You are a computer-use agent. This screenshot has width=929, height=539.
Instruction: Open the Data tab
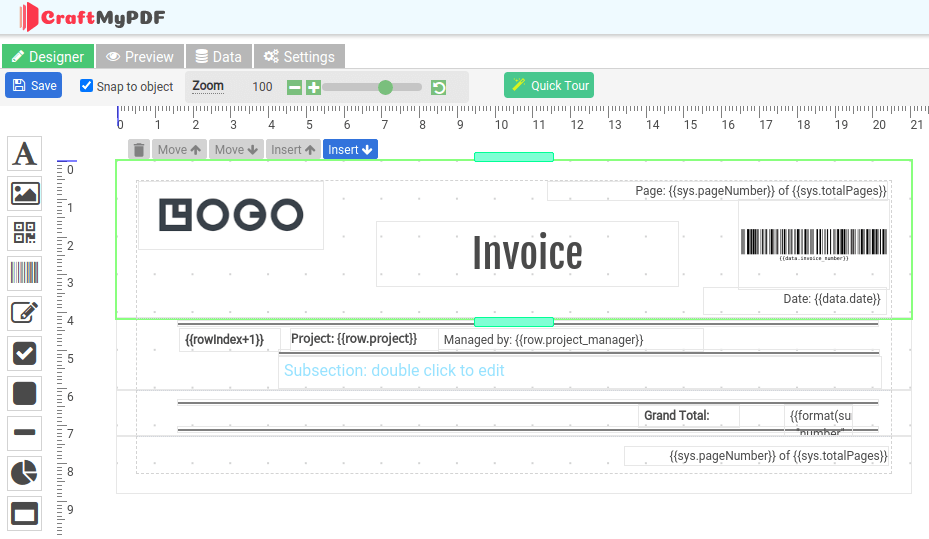[219, 56]
